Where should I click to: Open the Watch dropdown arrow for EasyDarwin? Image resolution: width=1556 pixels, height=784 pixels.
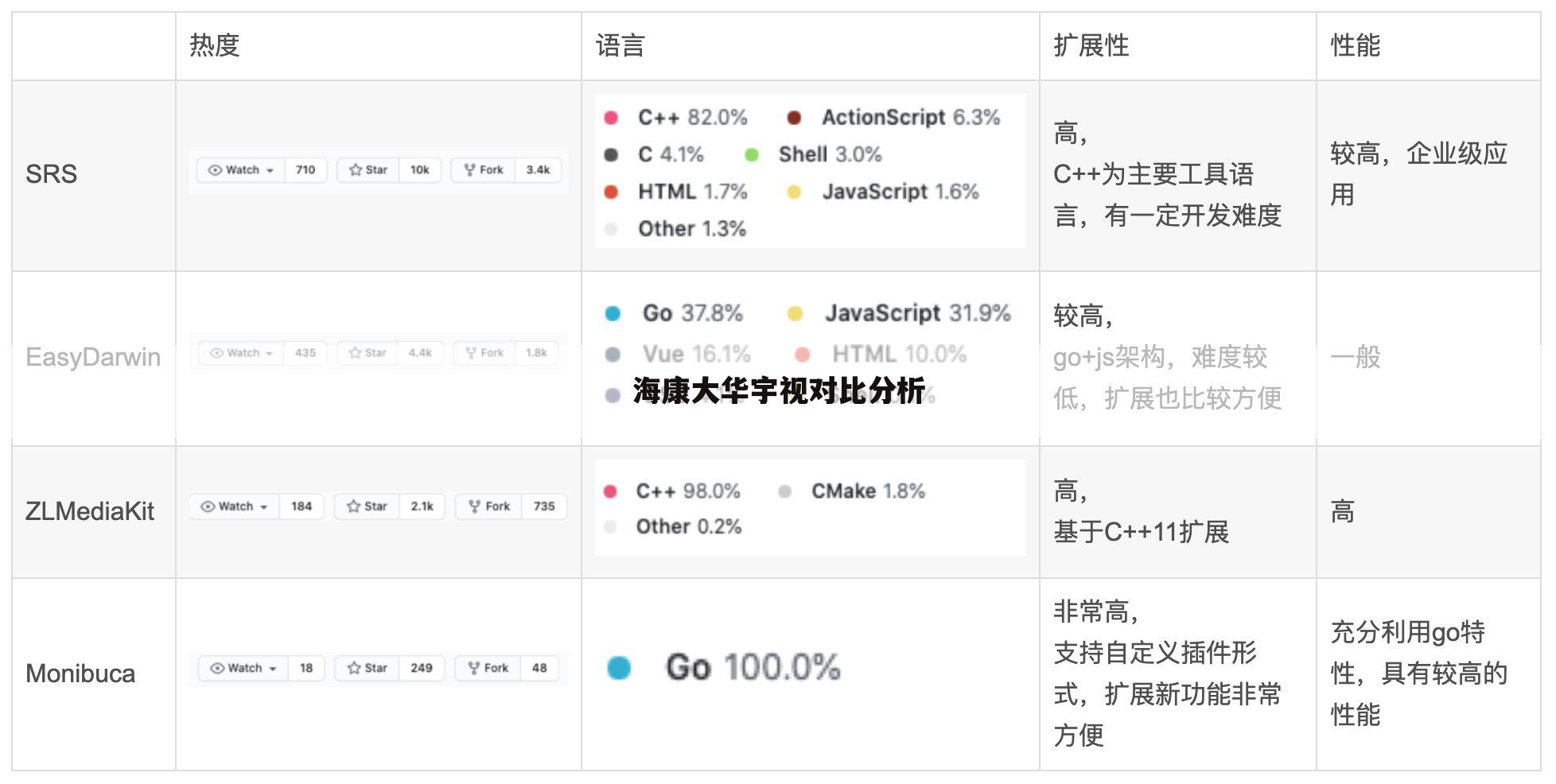click(270, 354)
